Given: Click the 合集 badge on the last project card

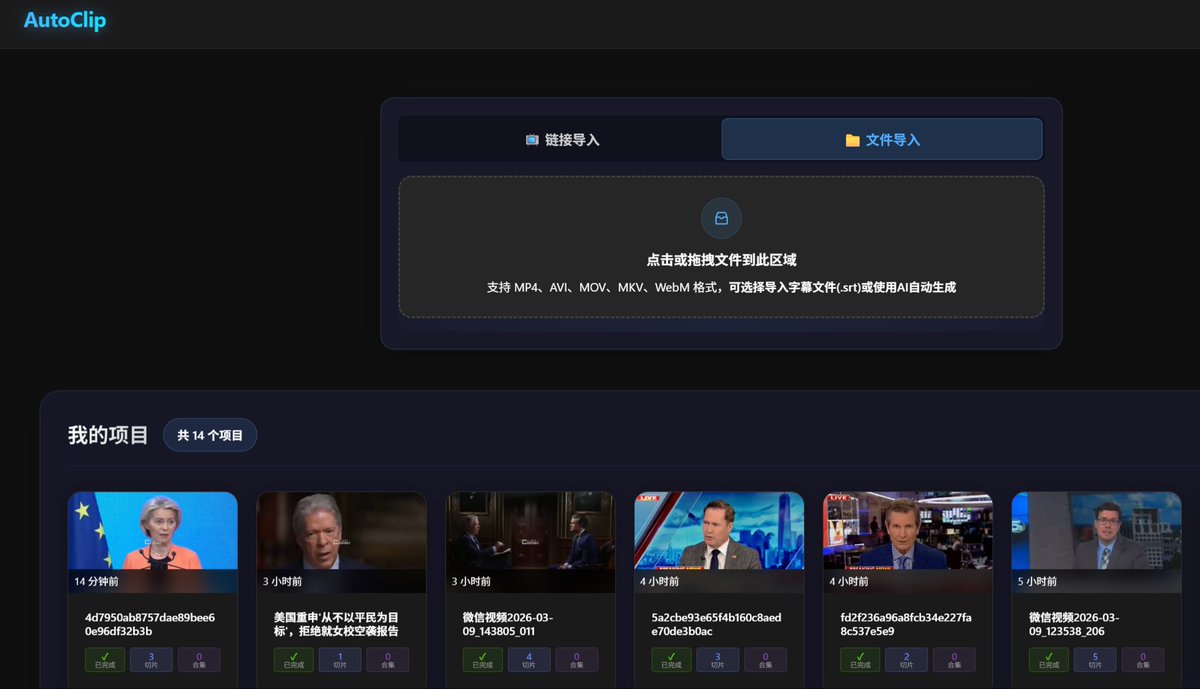Looking at the screenshot, I should pyautogui.click(x=1142, y=660).
